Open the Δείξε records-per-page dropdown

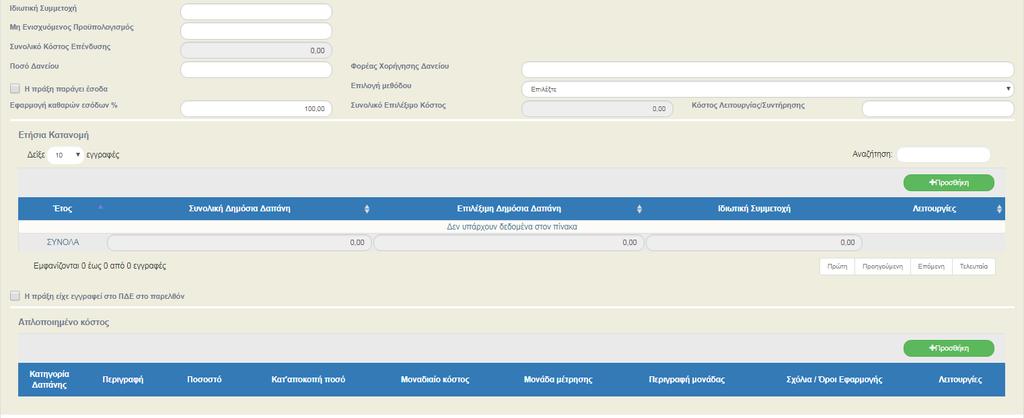coord(66,155)
